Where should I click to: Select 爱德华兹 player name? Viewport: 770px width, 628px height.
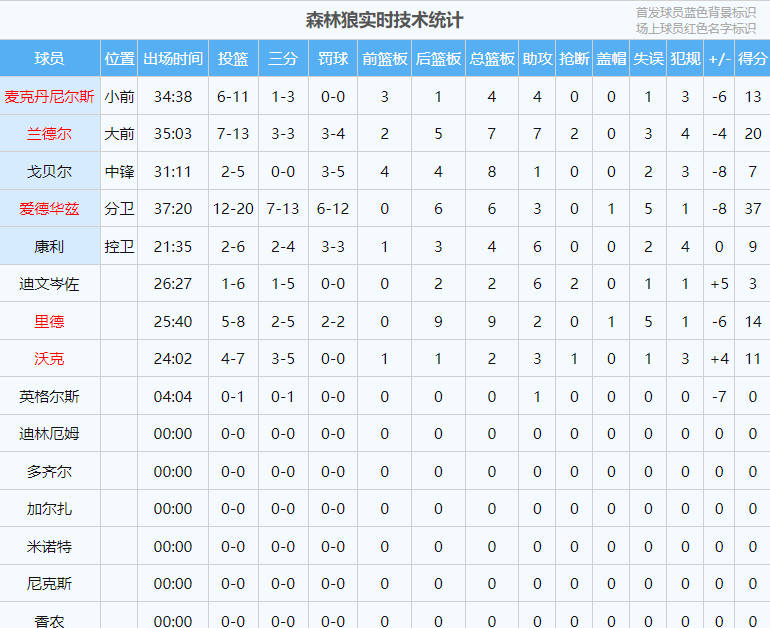point(50,209)
